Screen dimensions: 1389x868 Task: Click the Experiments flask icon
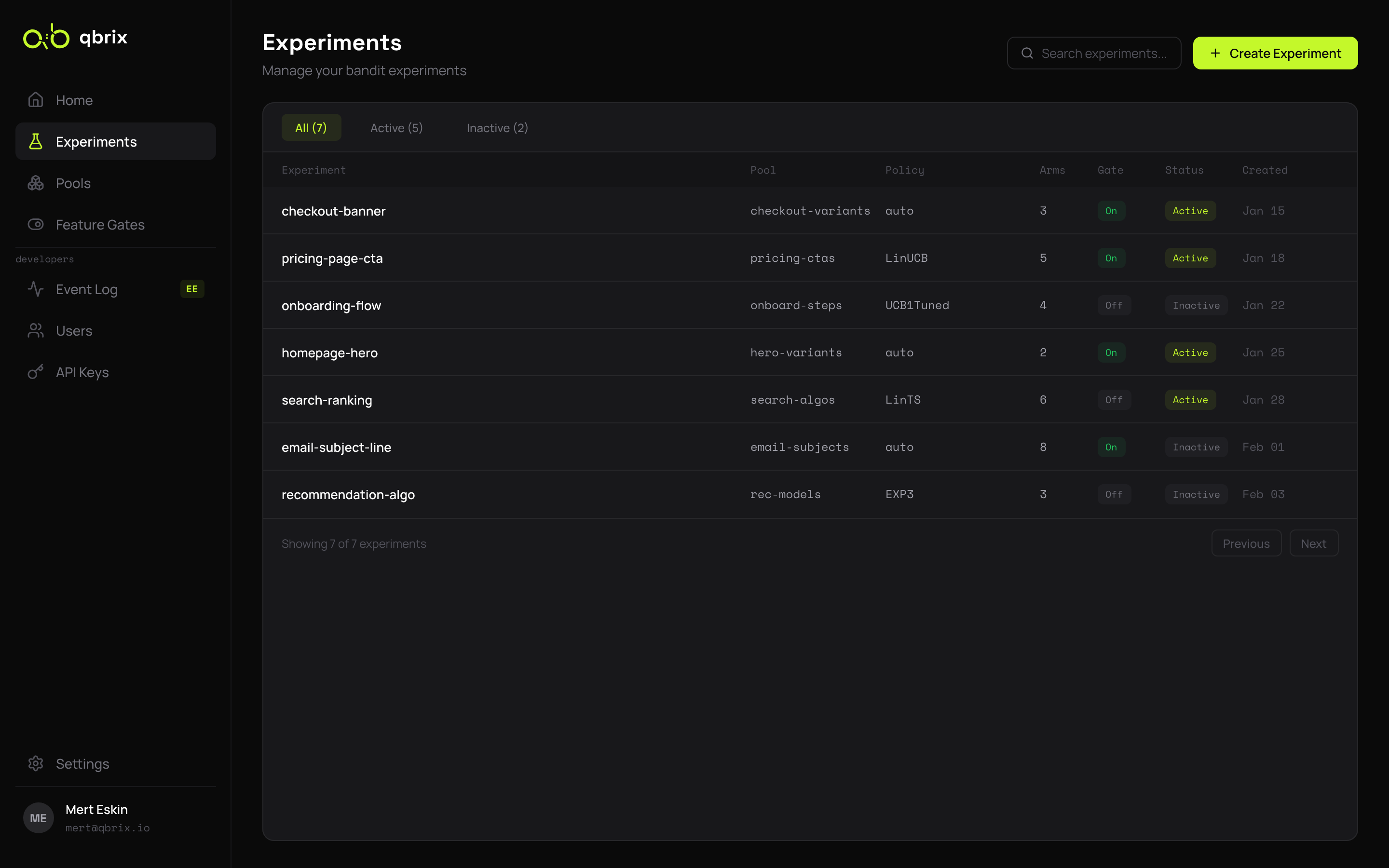point(36,141)
